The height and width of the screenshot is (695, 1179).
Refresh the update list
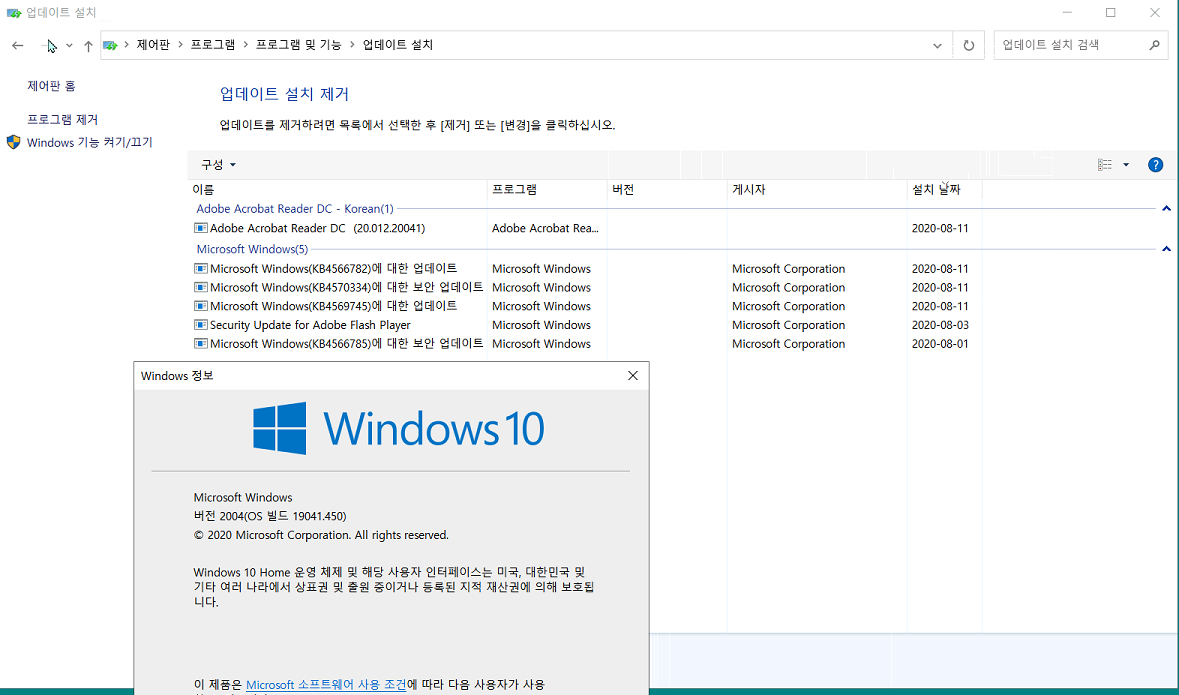968,46
